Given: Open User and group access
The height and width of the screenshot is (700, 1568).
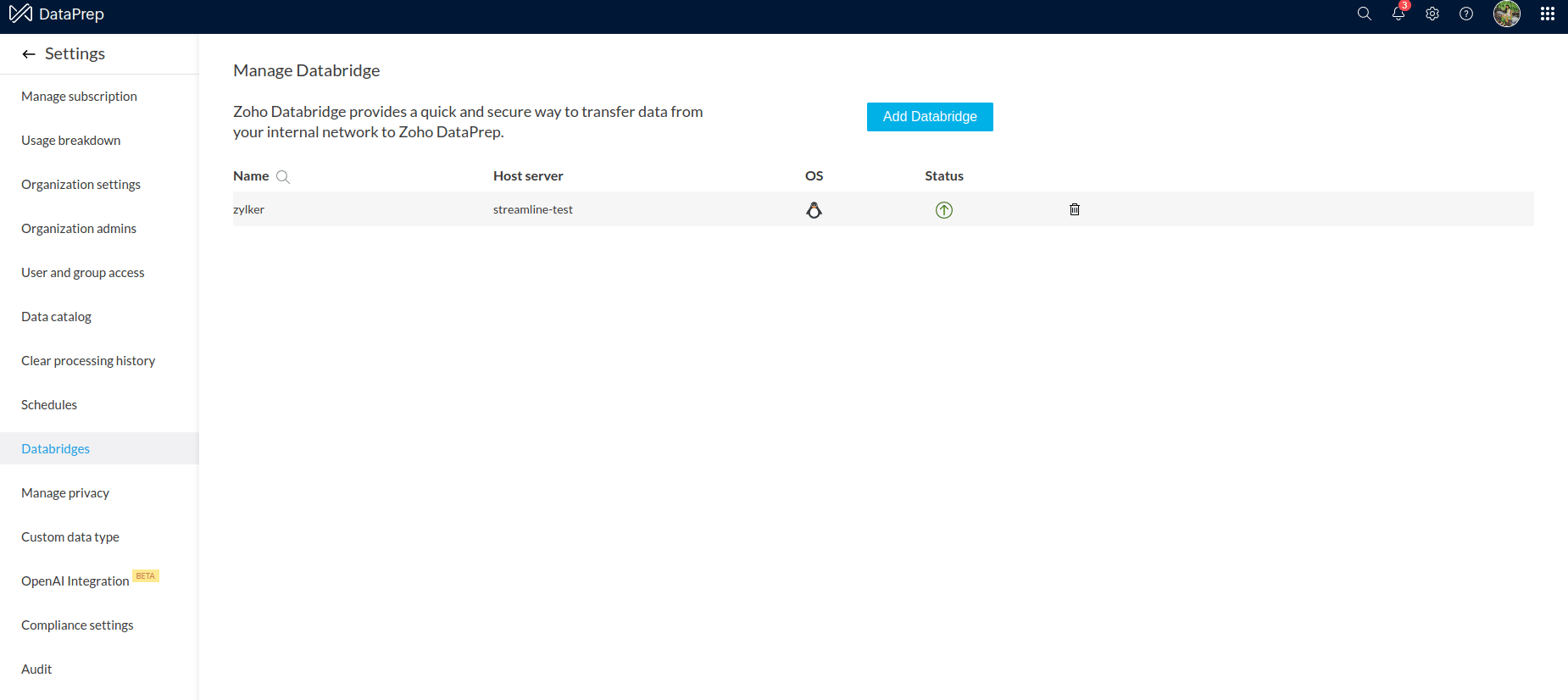Looking at the screenshot, I should tap(83, 273).
